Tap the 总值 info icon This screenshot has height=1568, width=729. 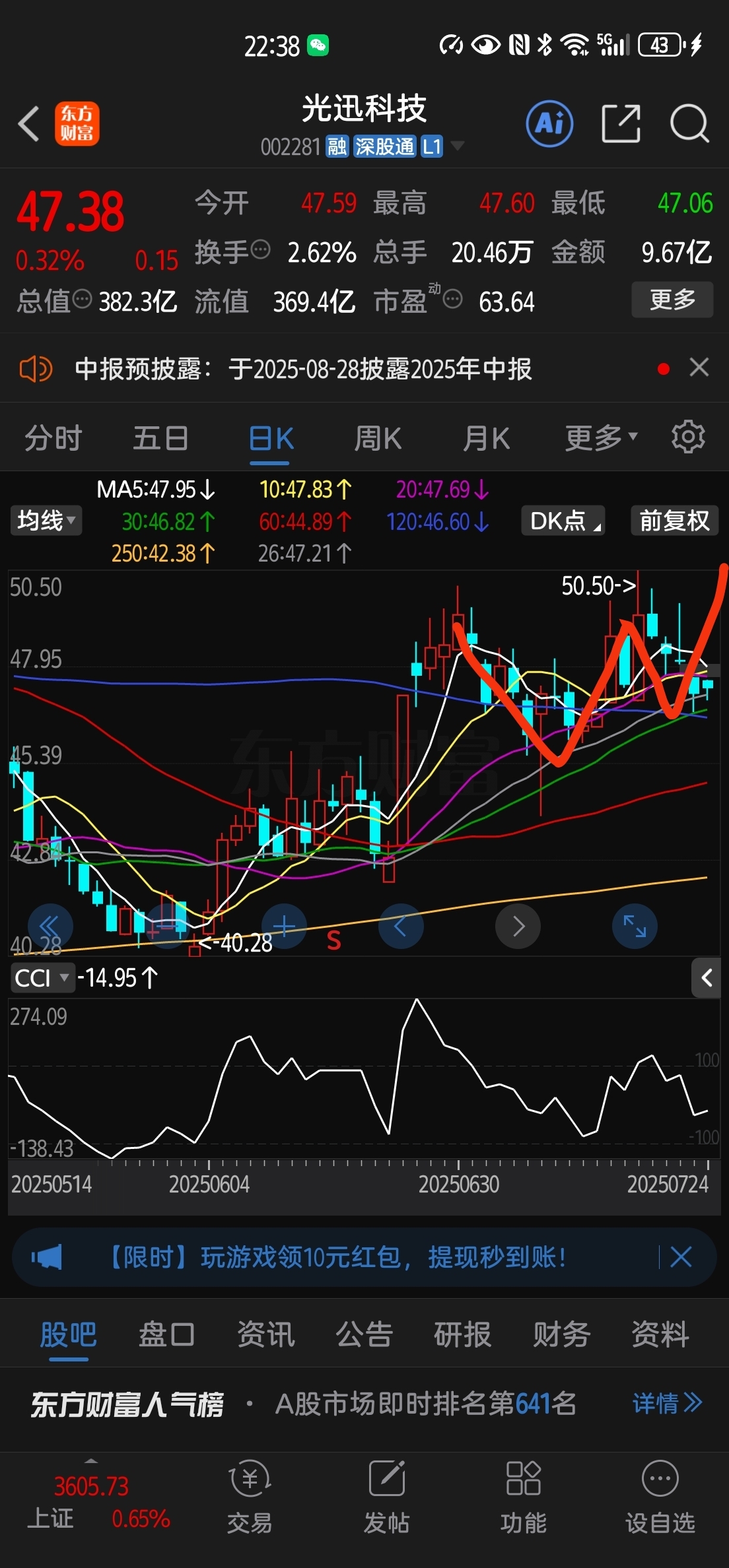(x=82, y=299)
